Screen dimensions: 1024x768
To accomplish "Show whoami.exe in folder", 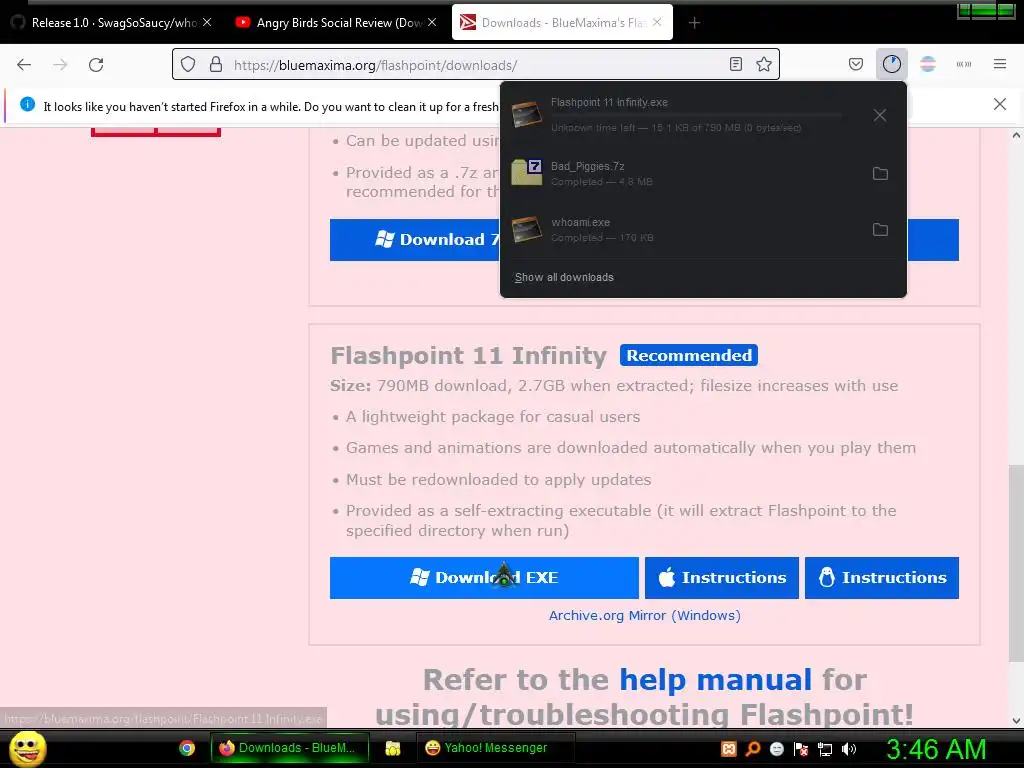I will click(880, 230).
